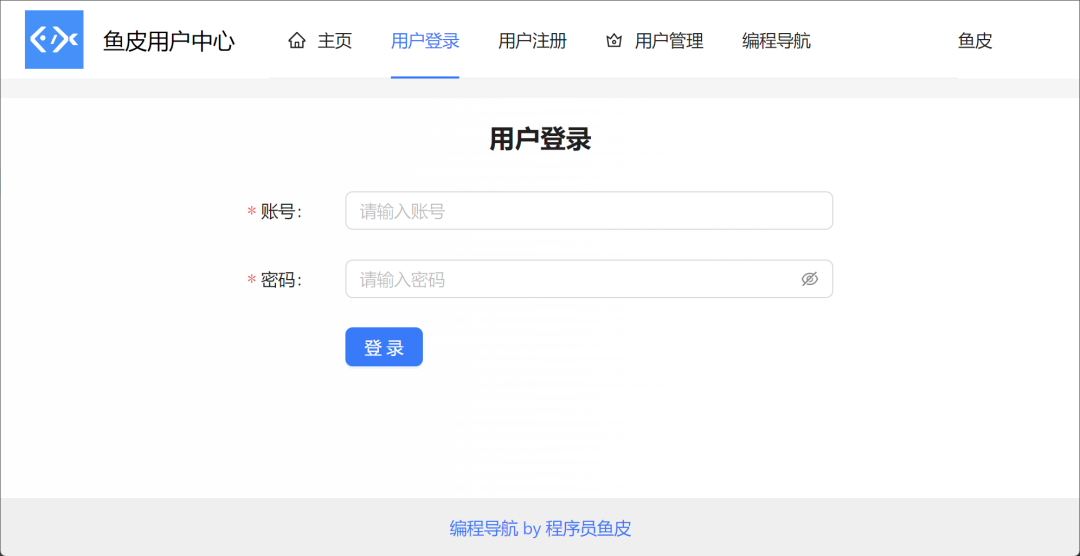Image resolution: width=1080 pixels, height=556 pixels.
Task: Click the blue 登录 button
Action: point(384,347)
